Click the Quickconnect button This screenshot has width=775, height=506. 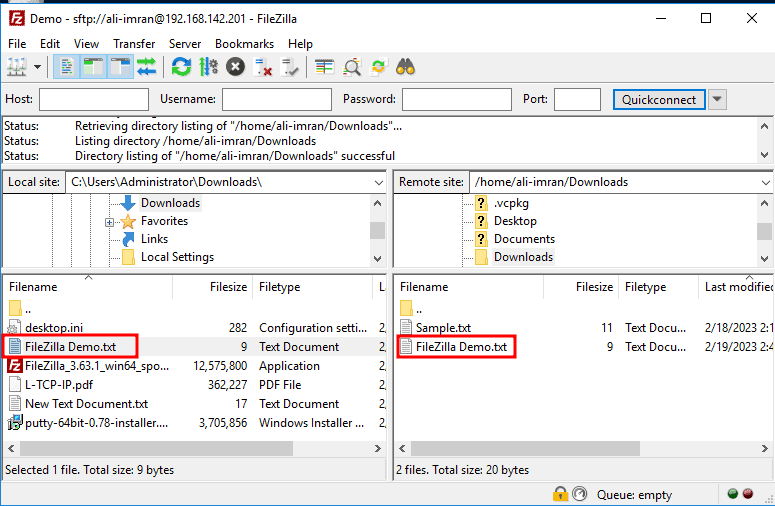click(659, 100)
